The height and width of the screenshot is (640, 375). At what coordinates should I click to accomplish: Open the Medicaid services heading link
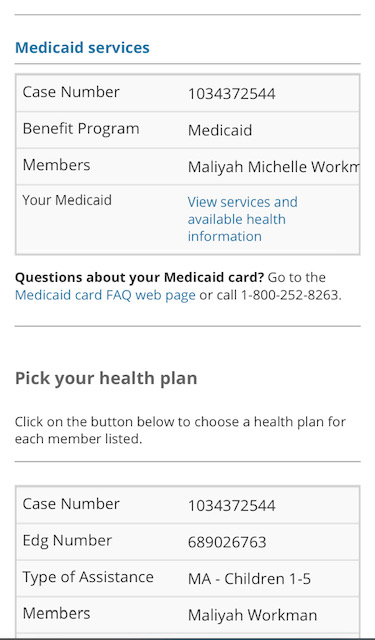click(x=82, y=47)
